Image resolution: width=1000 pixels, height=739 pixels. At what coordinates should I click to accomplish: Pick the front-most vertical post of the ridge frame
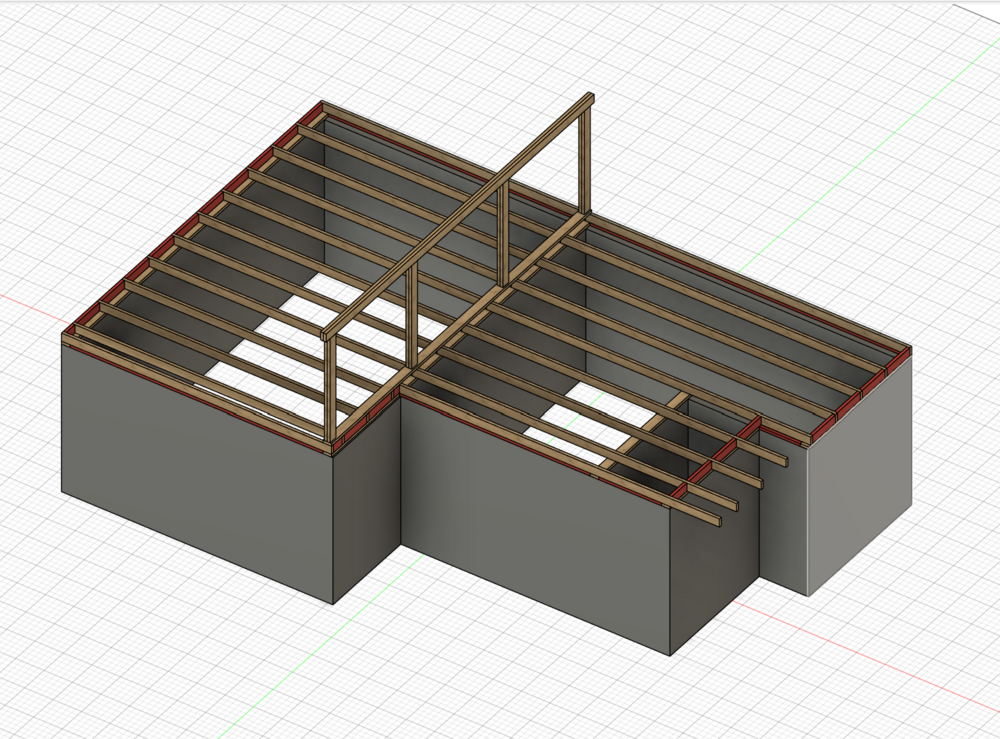[331, 390]
